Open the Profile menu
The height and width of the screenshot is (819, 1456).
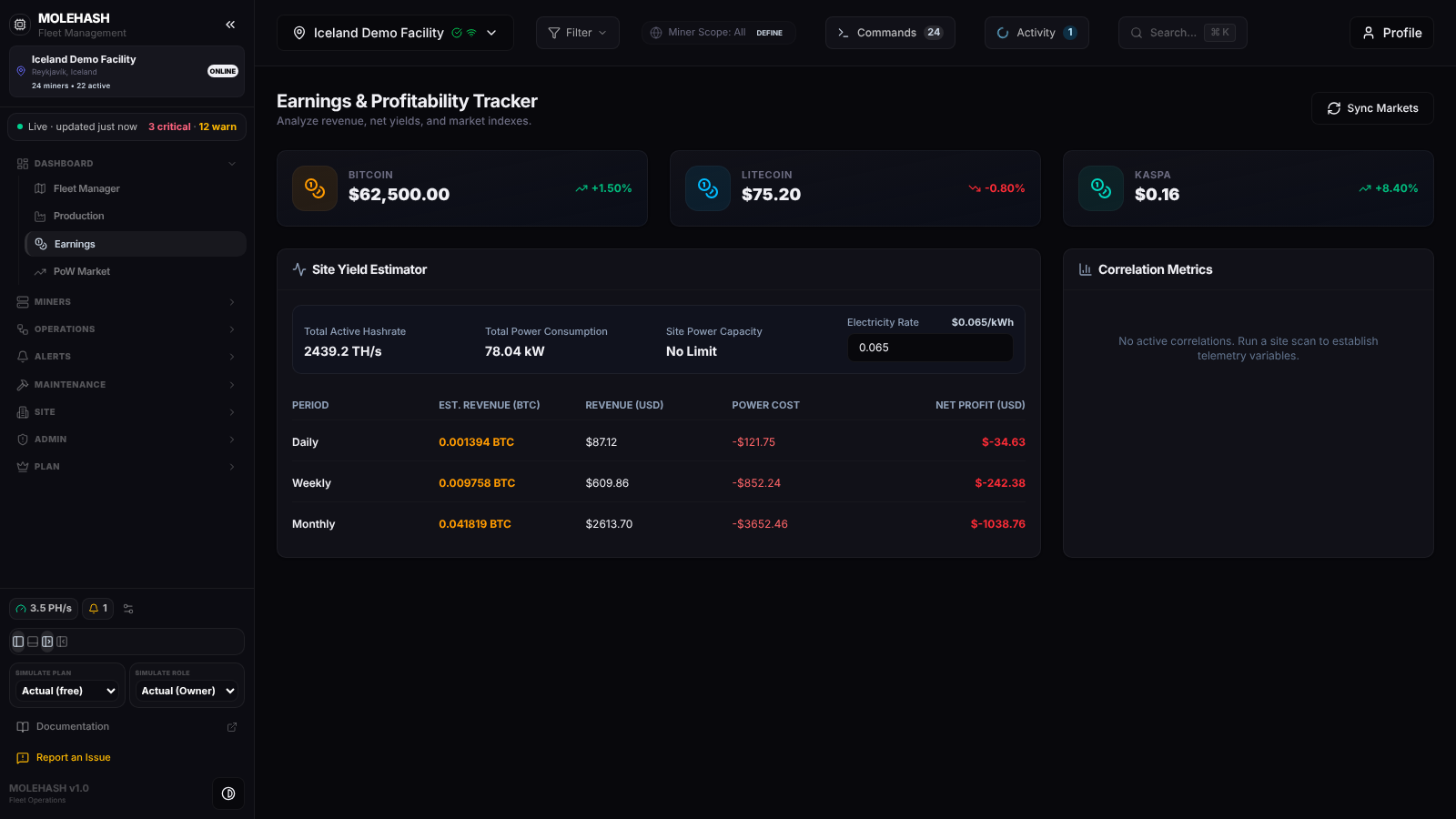click(1391, 33)
